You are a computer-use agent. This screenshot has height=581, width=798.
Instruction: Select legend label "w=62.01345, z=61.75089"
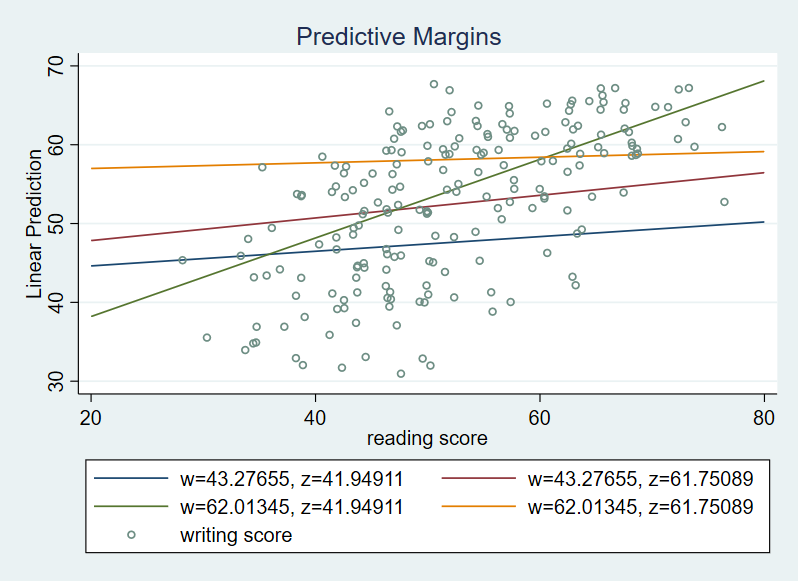(x=640, y=507)
